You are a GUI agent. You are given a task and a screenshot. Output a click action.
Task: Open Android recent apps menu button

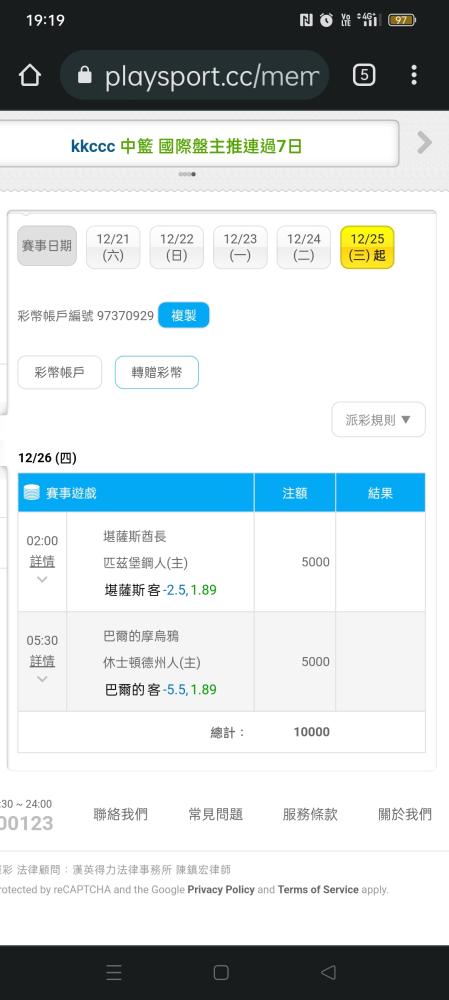114,972
